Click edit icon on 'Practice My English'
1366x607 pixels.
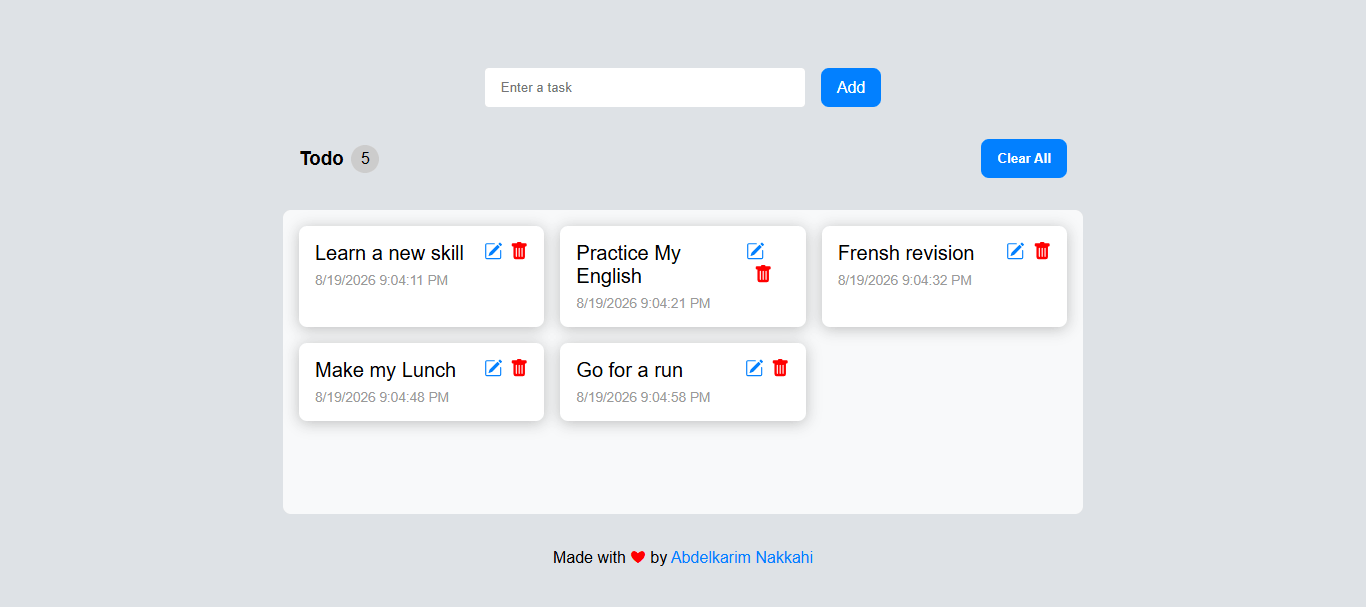point(755,251)
